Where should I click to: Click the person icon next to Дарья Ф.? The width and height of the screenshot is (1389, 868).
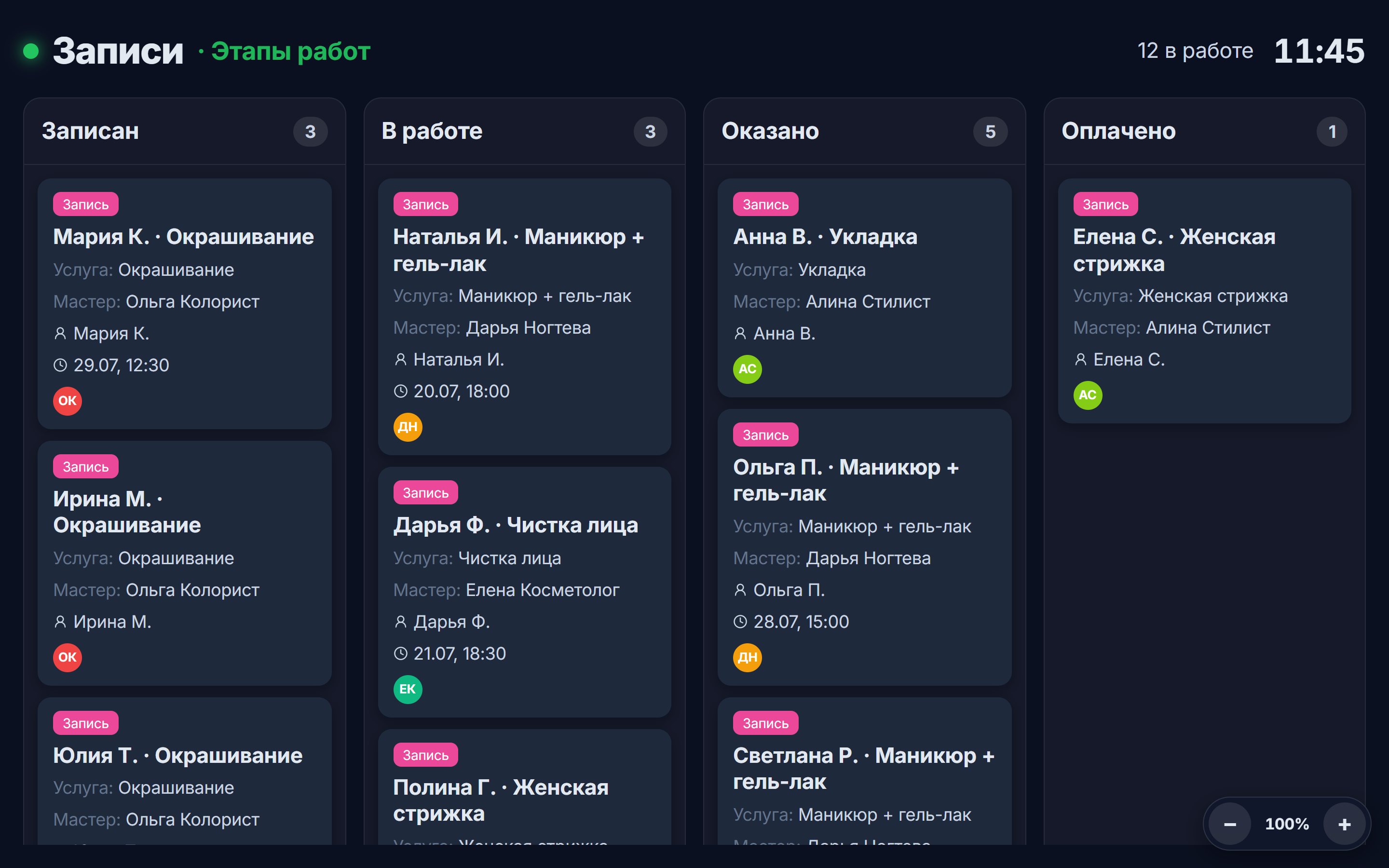tap(401, 622)
